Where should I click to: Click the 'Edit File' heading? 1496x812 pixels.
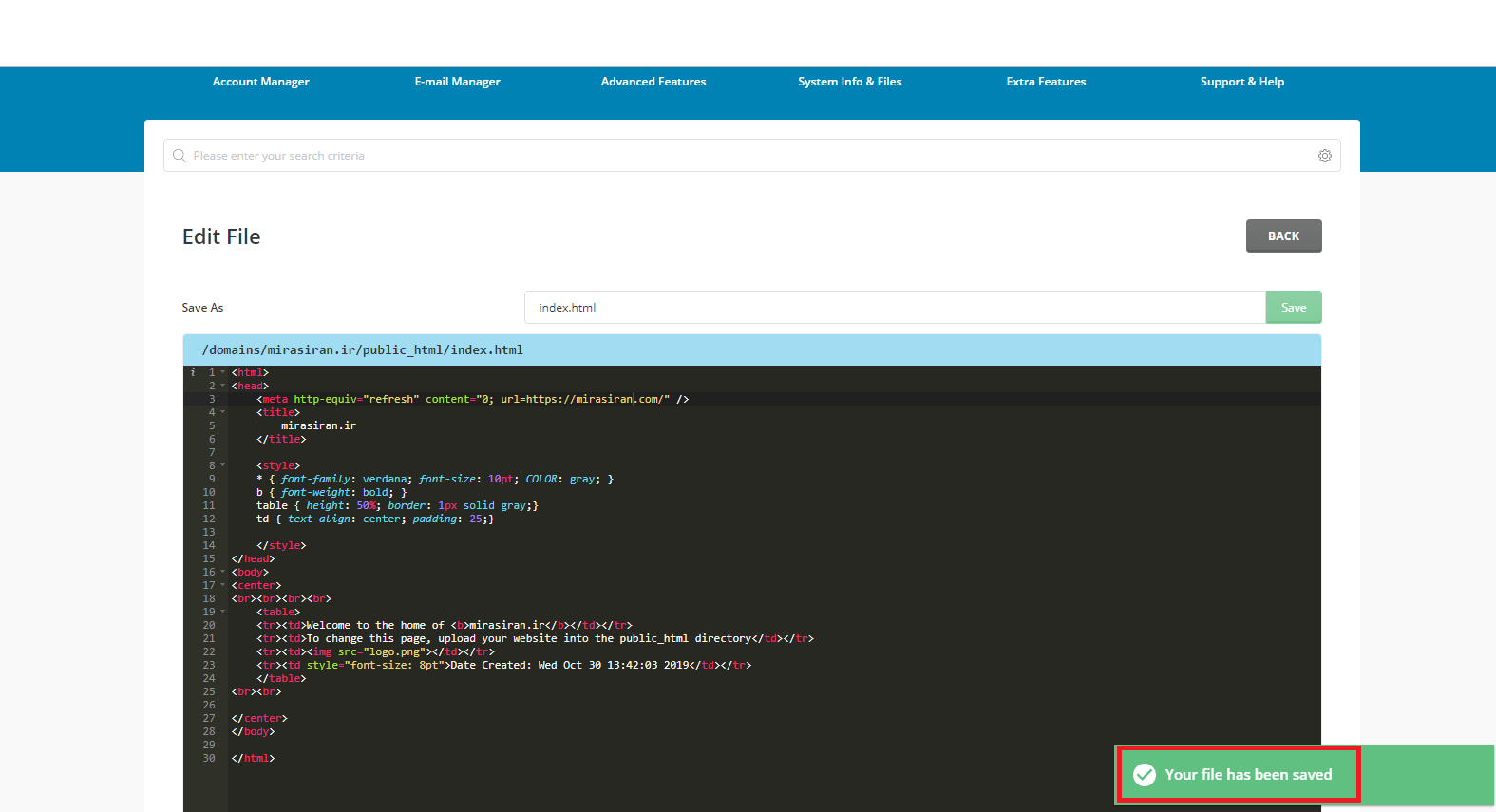221,236
